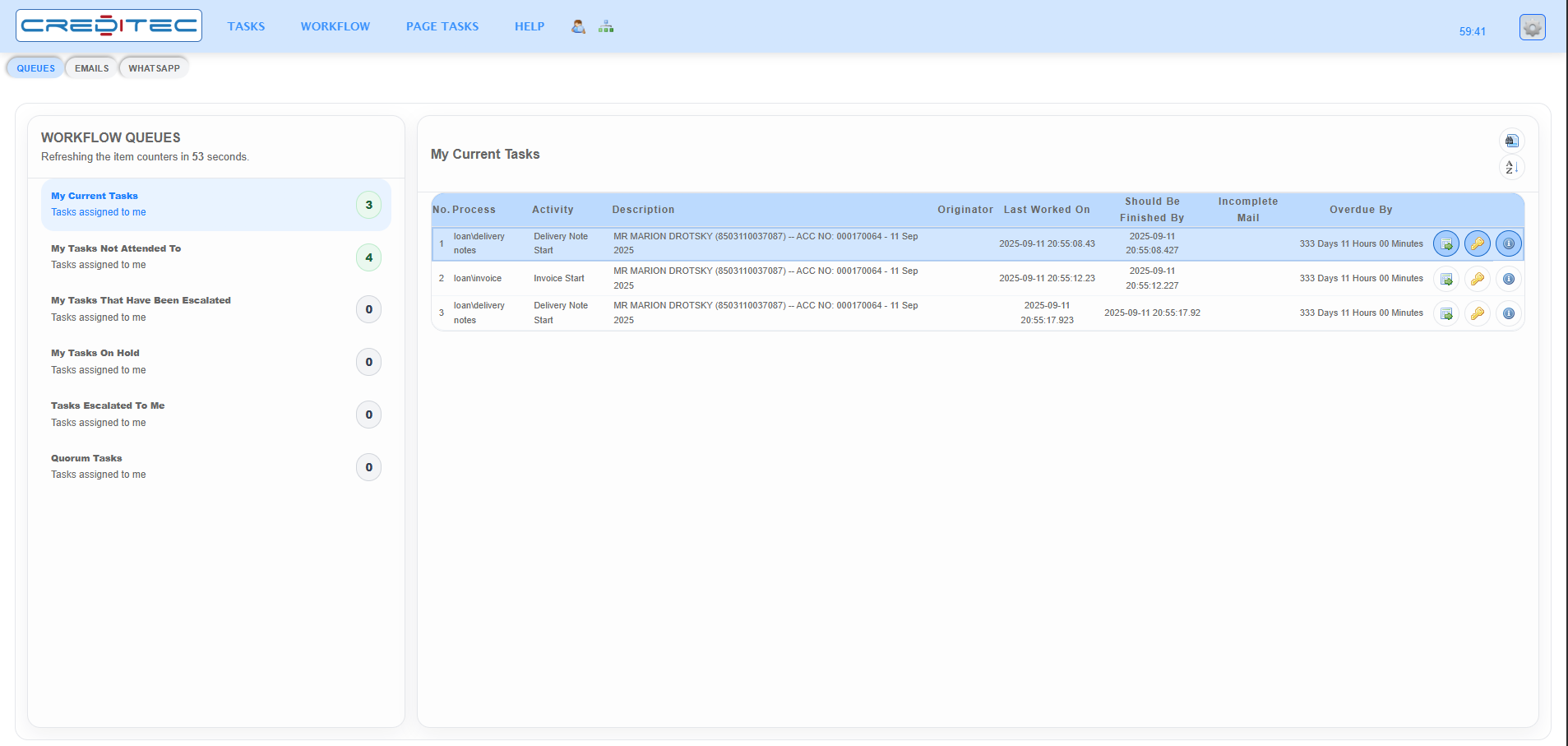Image resolution: width=1568 pixels, height=746 pixels.
Task: Click the count badge 4 for My Tasks Not Attended To
Action: [368, 257]
